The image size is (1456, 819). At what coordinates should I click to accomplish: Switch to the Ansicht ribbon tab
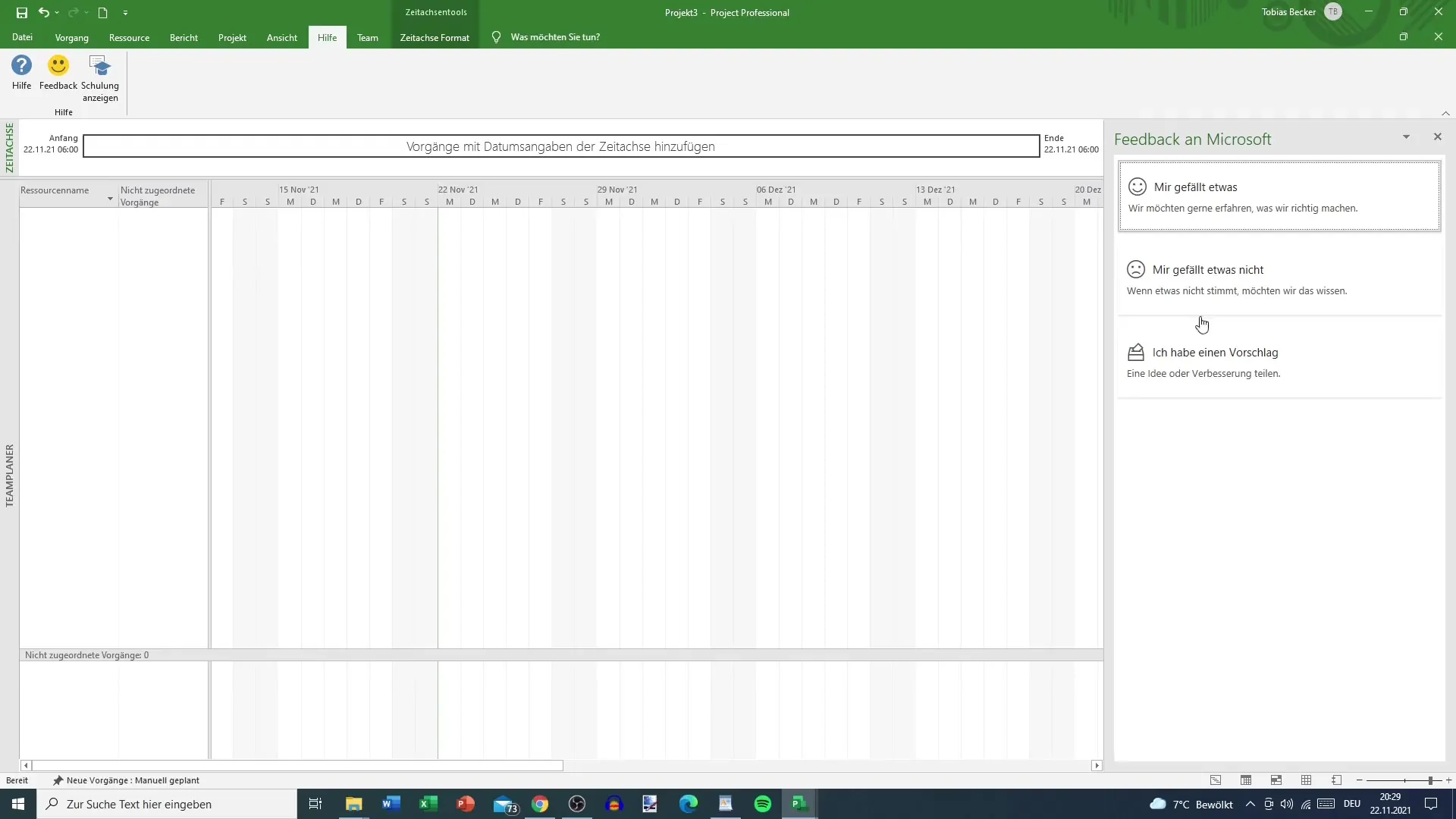click(x=282, y=37)
